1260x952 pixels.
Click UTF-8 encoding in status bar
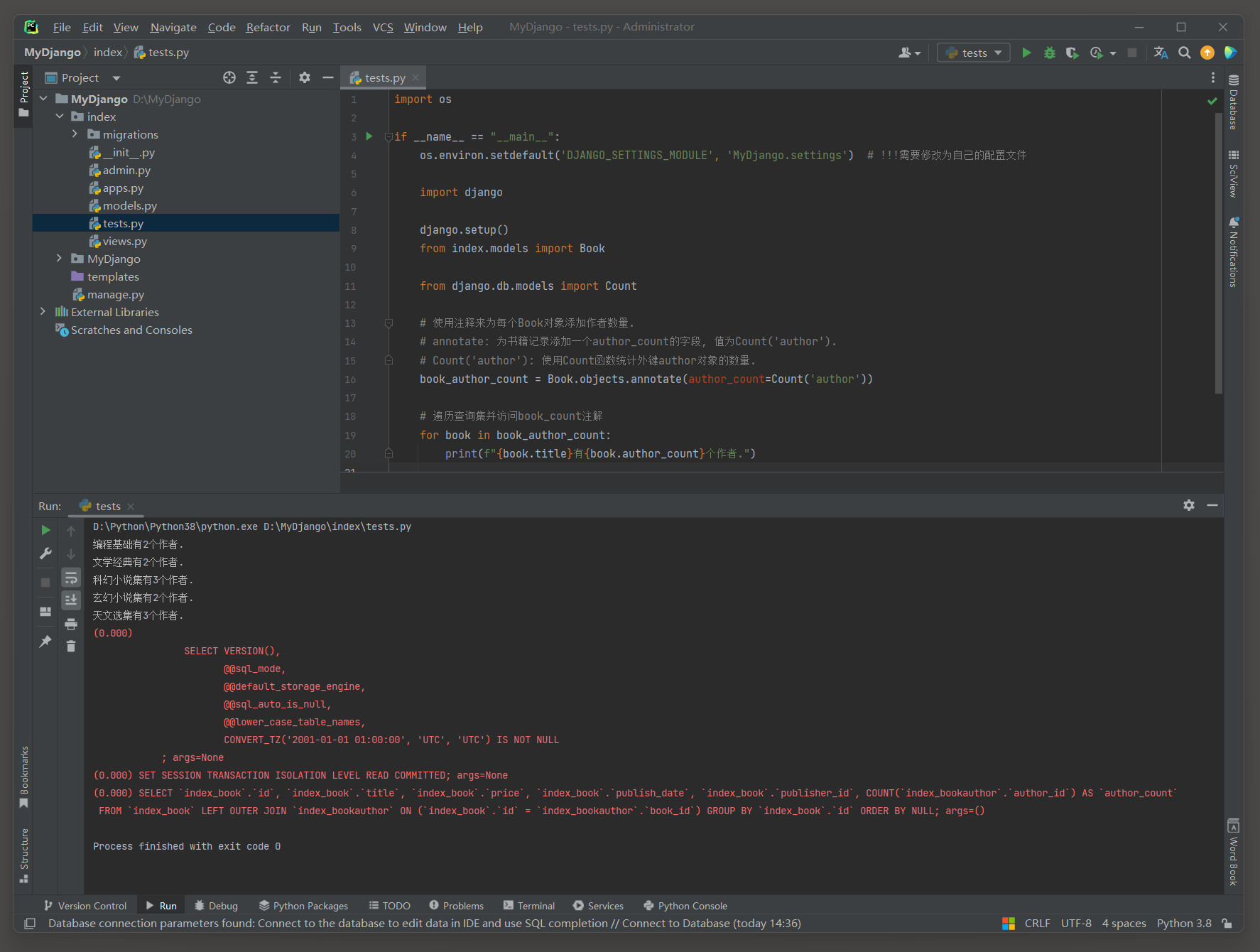click(x=1076, y=924)
